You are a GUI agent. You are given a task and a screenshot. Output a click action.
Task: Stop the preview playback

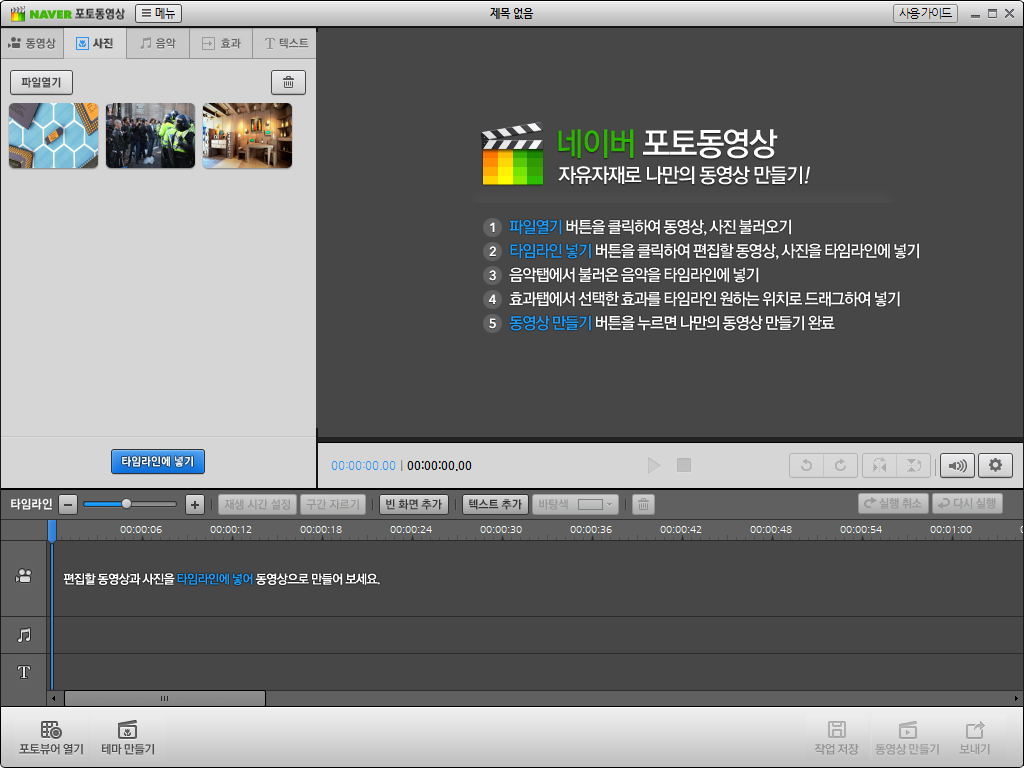coord(684,465)
